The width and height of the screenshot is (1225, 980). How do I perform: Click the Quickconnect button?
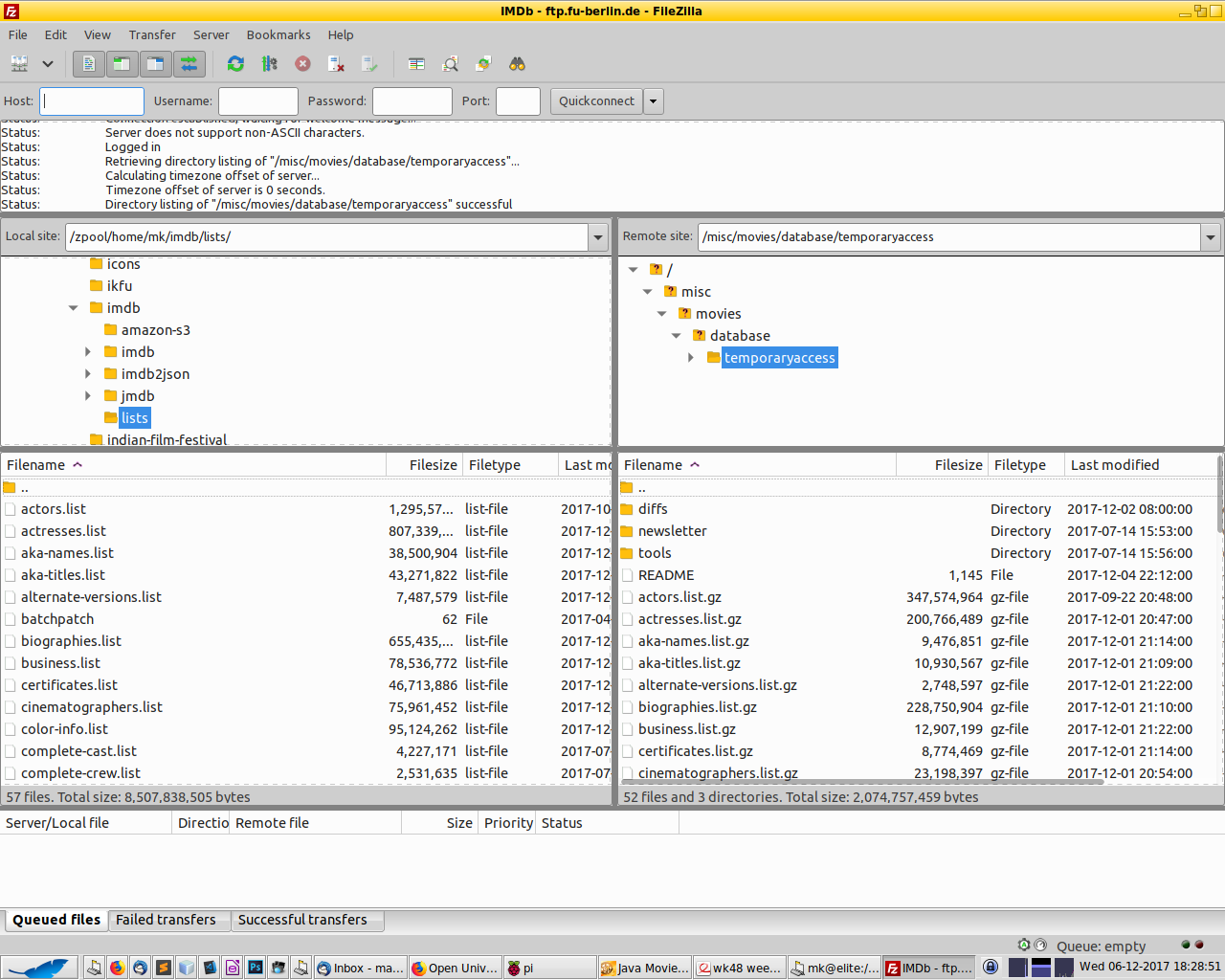click(x=596, y=101)
